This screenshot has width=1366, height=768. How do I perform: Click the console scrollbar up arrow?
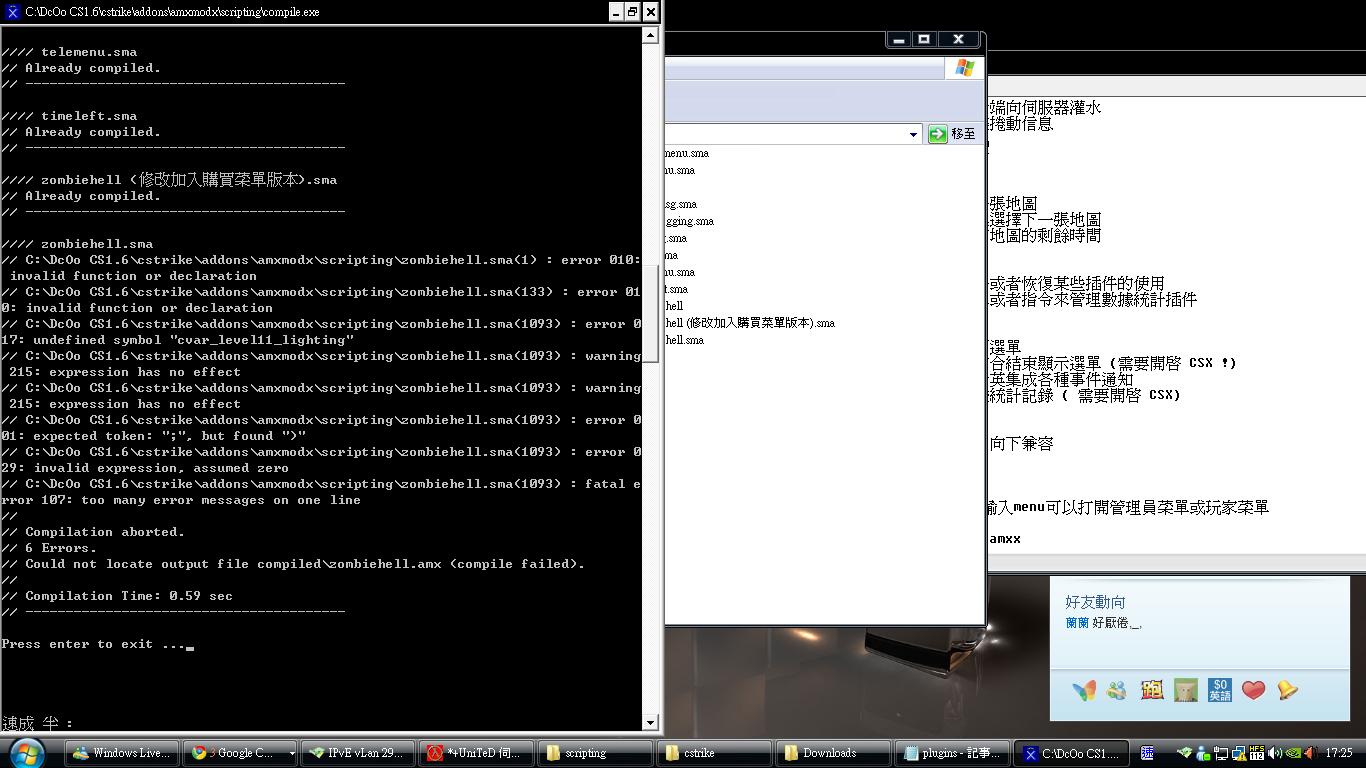(x=650, y=35)
